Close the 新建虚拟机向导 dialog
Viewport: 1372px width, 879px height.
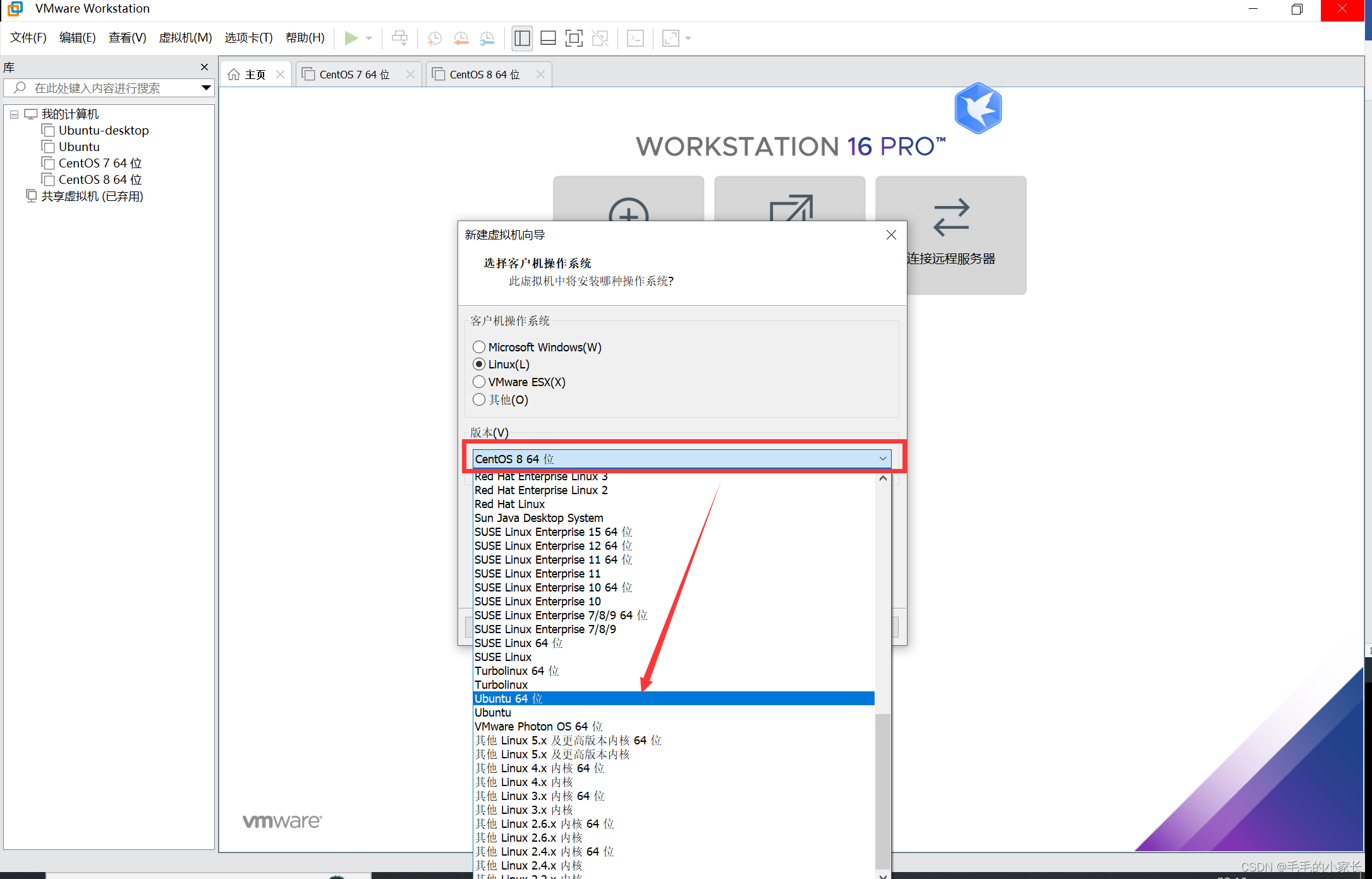[891, 235]
